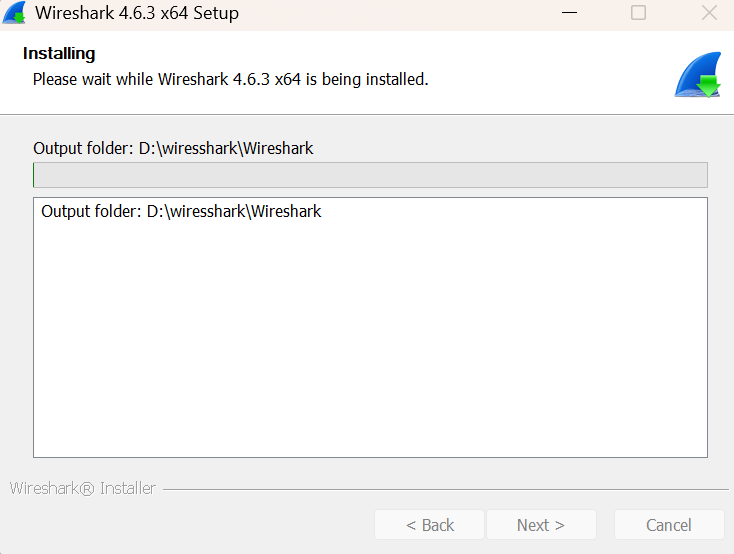Click the Installing heading
The height and width of the screenshot is (554, 734).
click(59, 53)
